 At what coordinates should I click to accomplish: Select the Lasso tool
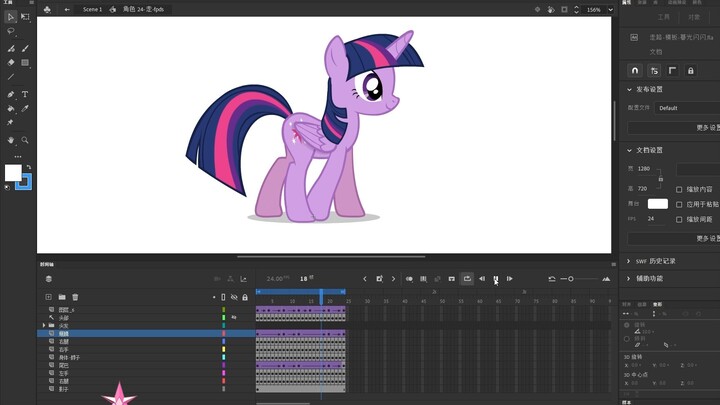[11, 31]
